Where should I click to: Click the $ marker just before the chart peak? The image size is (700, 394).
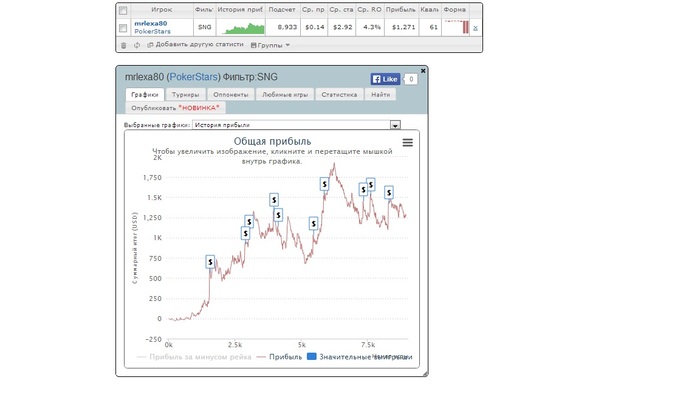pyautogui.click(x=325, y=184)
